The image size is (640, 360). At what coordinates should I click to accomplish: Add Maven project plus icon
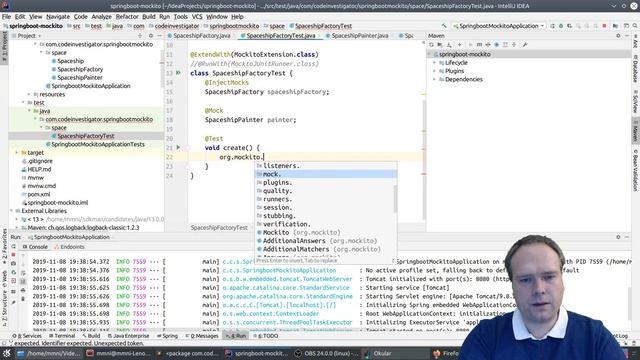coord(460,45)
